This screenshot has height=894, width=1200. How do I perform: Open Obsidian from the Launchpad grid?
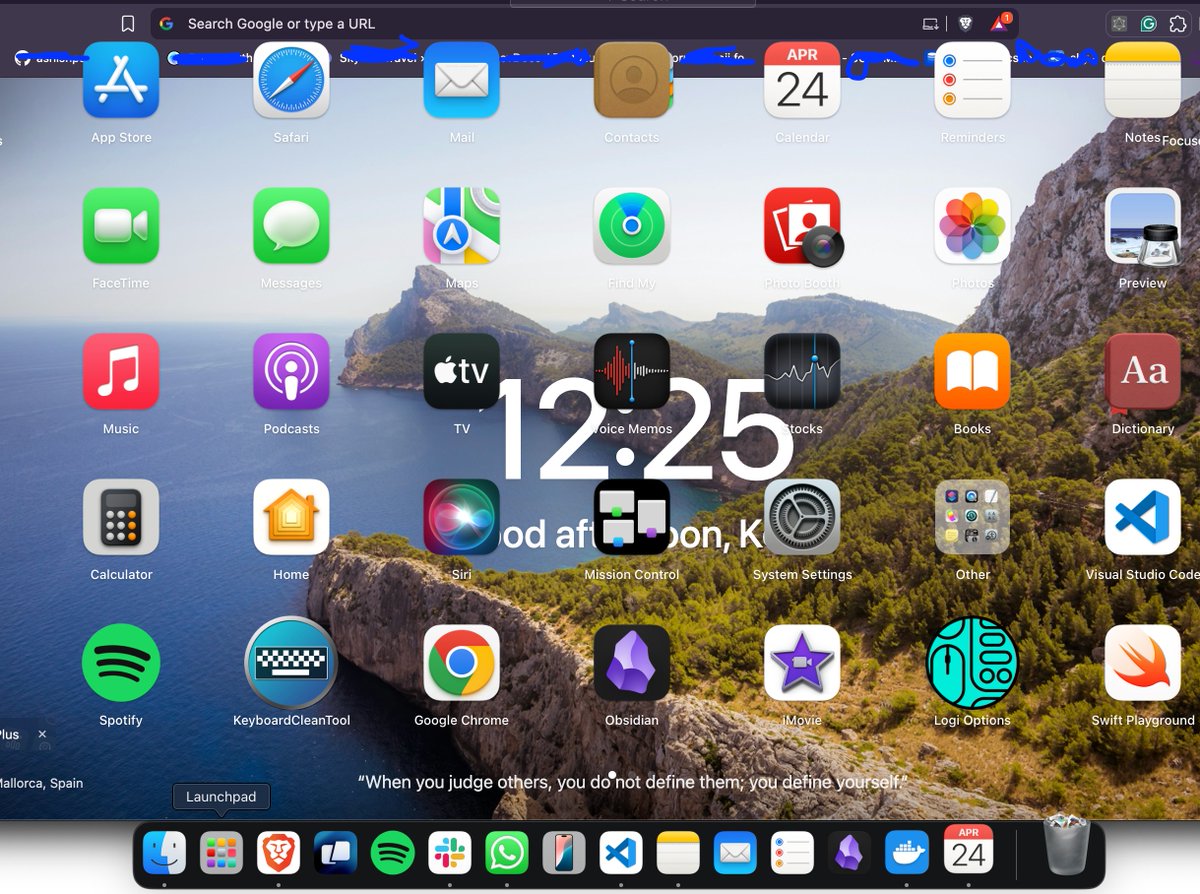(632, 663)
